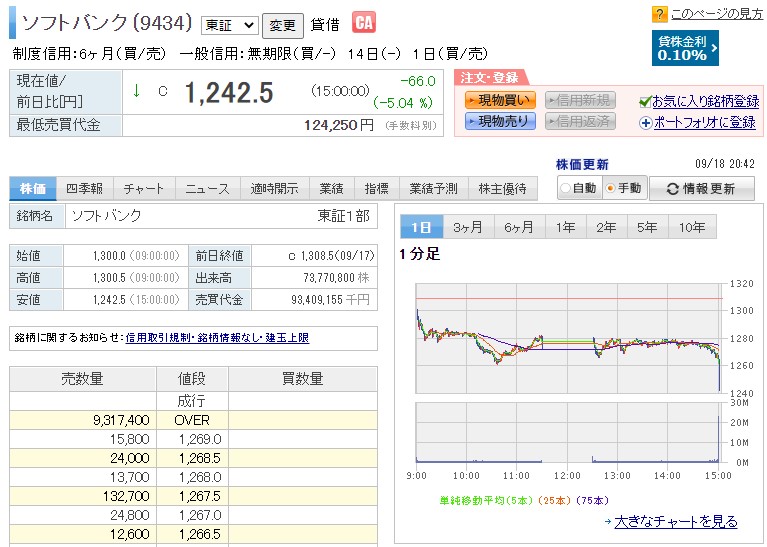Open the 貸株金利 0.10% banner

point(685,48)
